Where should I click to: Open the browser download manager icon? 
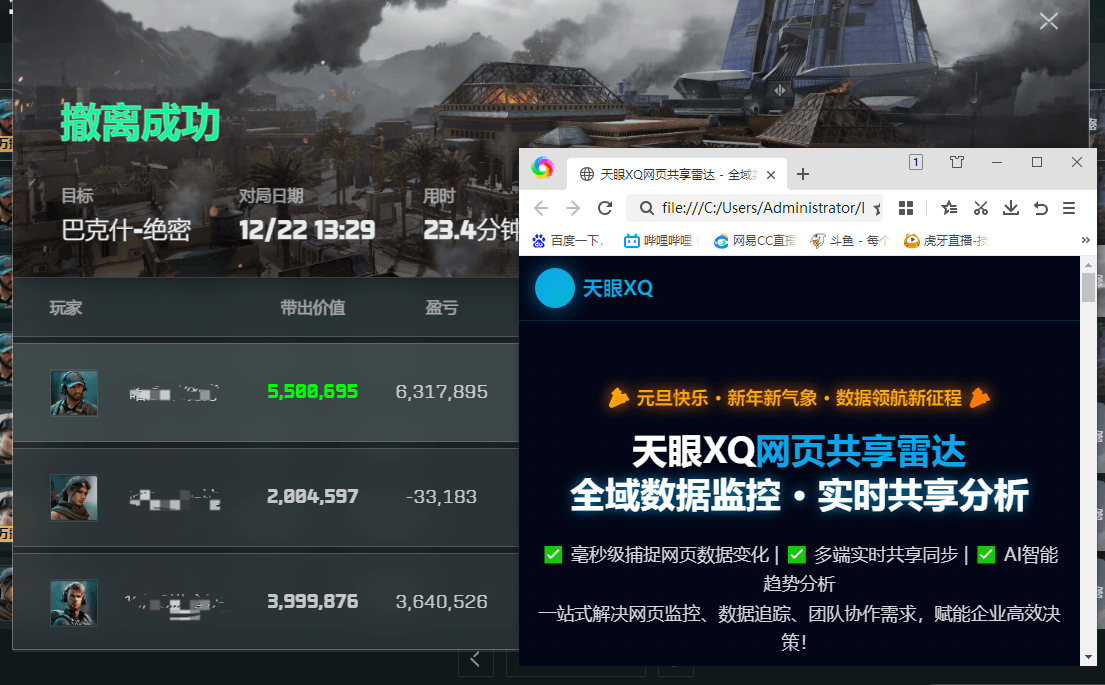1011,207
